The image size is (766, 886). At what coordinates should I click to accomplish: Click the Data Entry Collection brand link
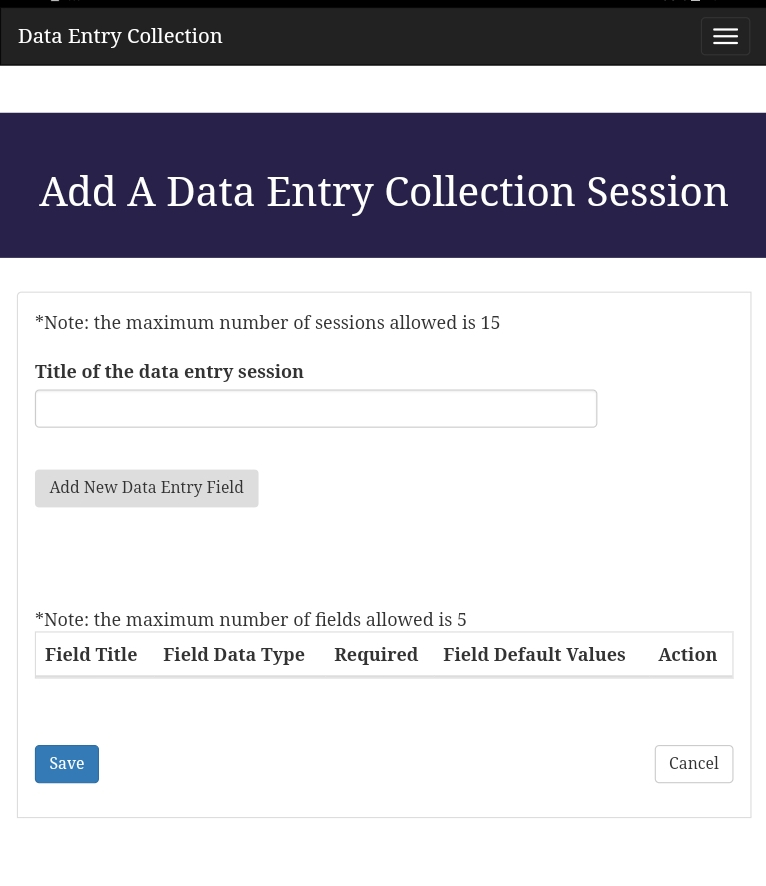click(x=120, y=36)
